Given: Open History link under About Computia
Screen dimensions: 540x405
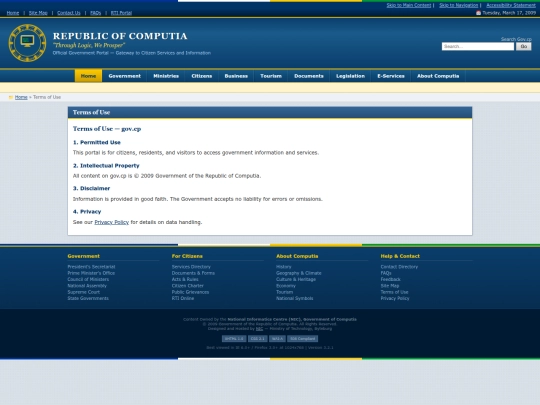Looking at the screenshot, I should click(283, 267).
